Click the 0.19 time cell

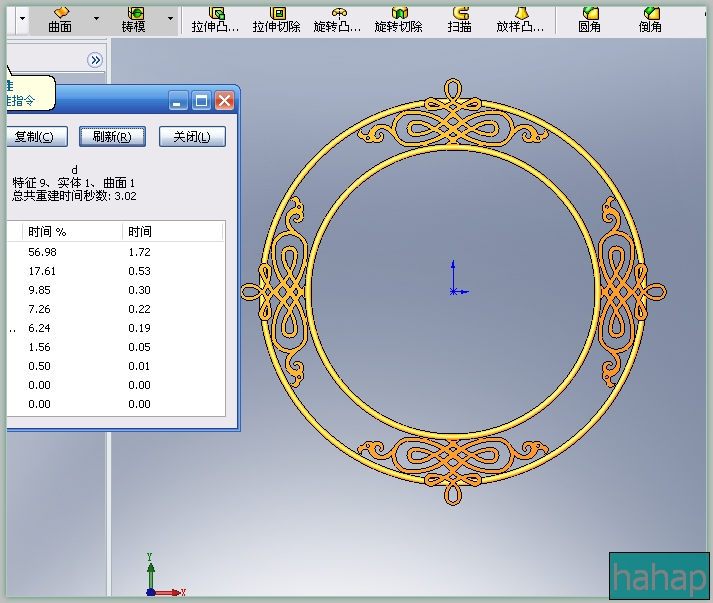[139, 328]
